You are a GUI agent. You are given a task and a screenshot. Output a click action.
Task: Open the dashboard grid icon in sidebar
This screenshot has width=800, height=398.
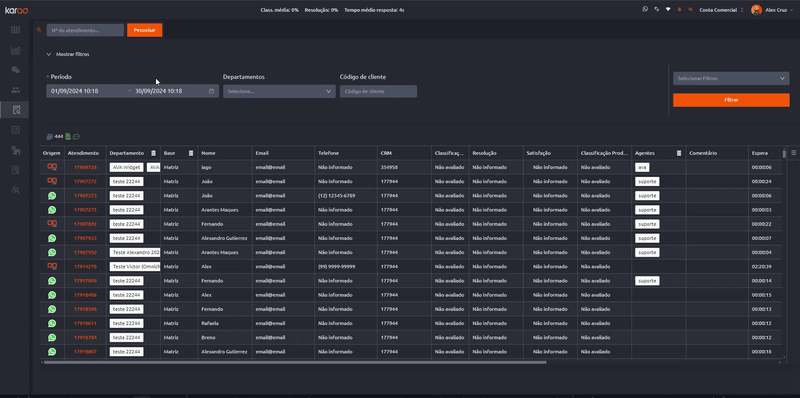point(15,30)
